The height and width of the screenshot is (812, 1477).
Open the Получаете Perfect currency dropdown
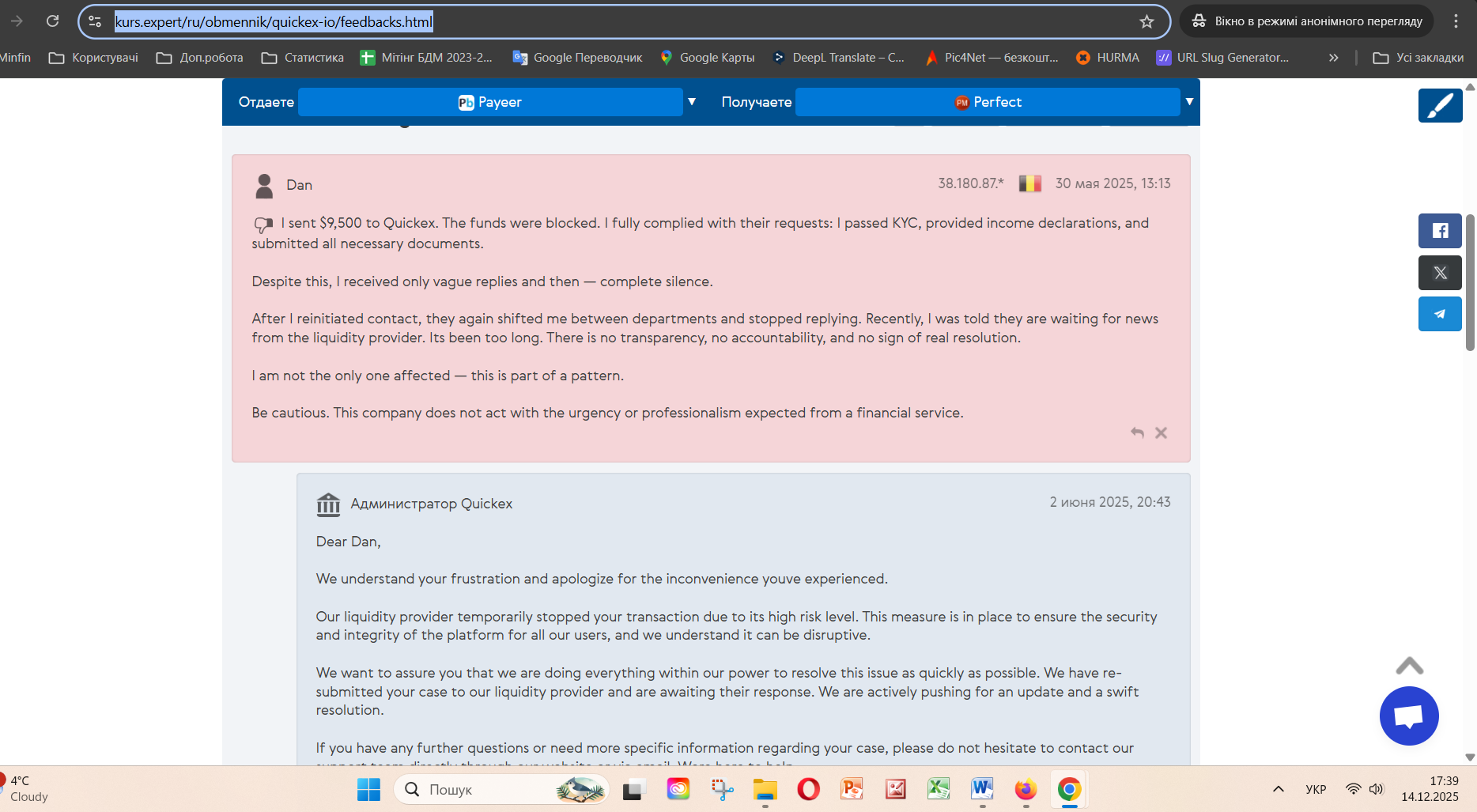[x=988, y=102]
